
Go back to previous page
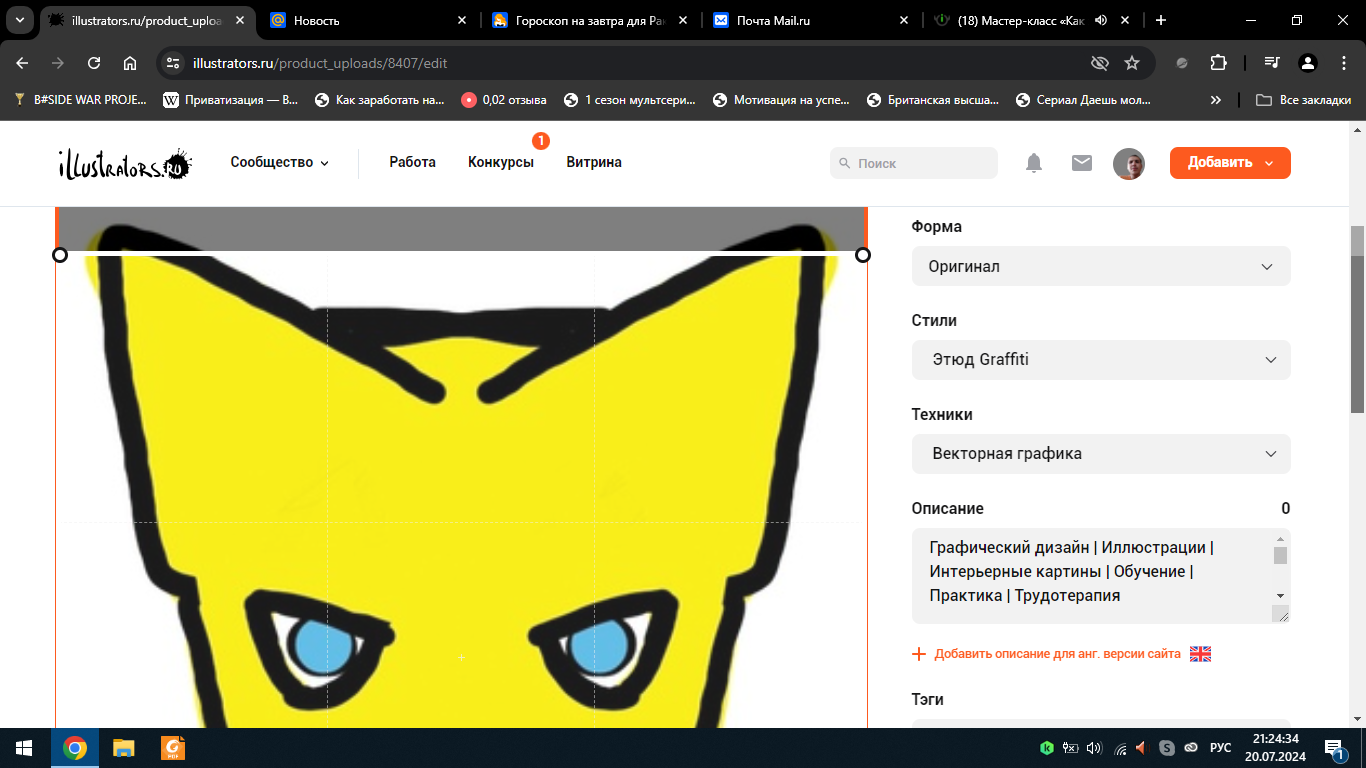tap(22, 63)
